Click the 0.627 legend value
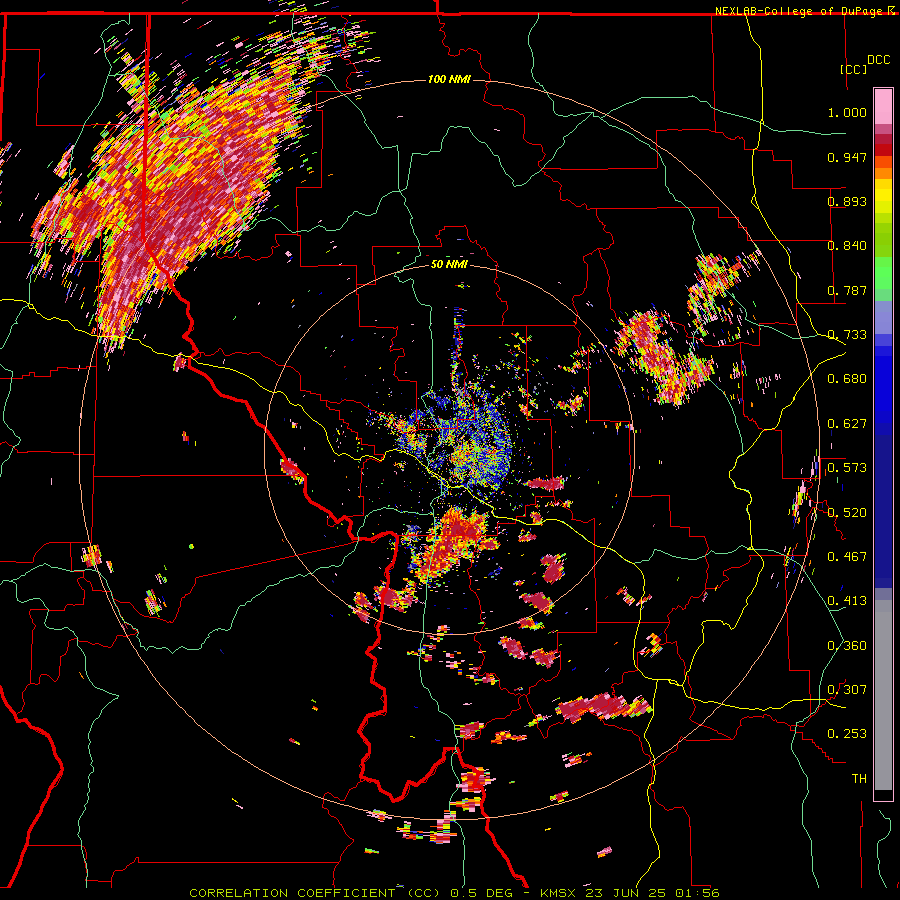The image size is (900, 900). coord(847,424)
